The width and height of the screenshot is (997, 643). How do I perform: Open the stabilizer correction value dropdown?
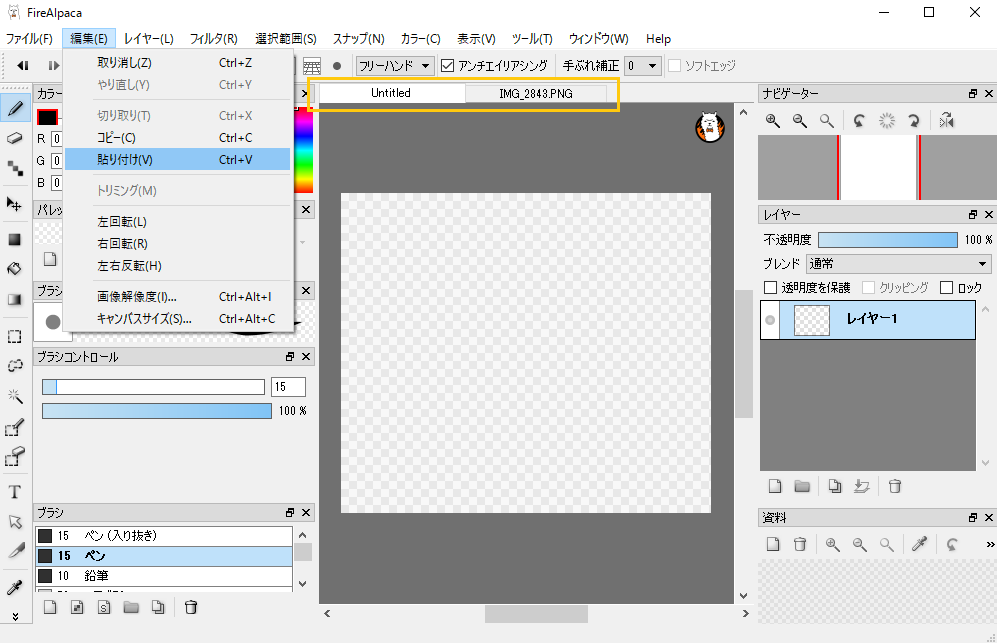pos(643,66)
